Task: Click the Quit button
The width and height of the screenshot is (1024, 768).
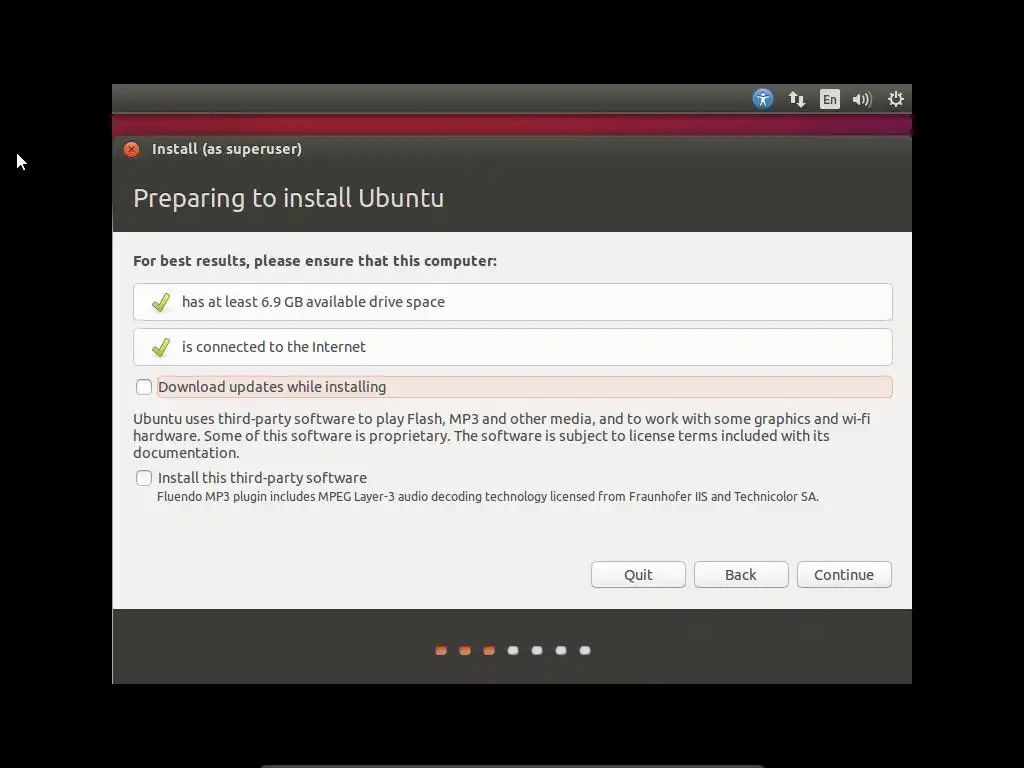Action: (638, 575)
